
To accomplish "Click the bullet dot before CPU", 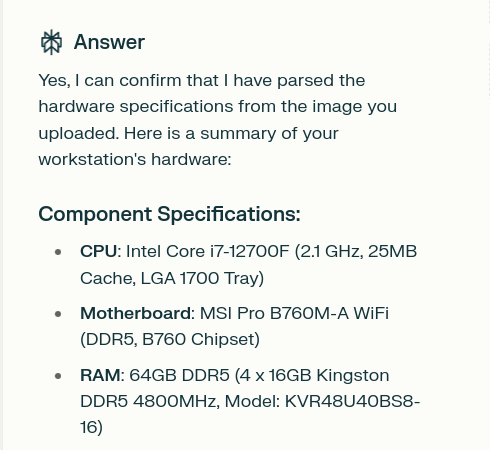I will 58,252.
